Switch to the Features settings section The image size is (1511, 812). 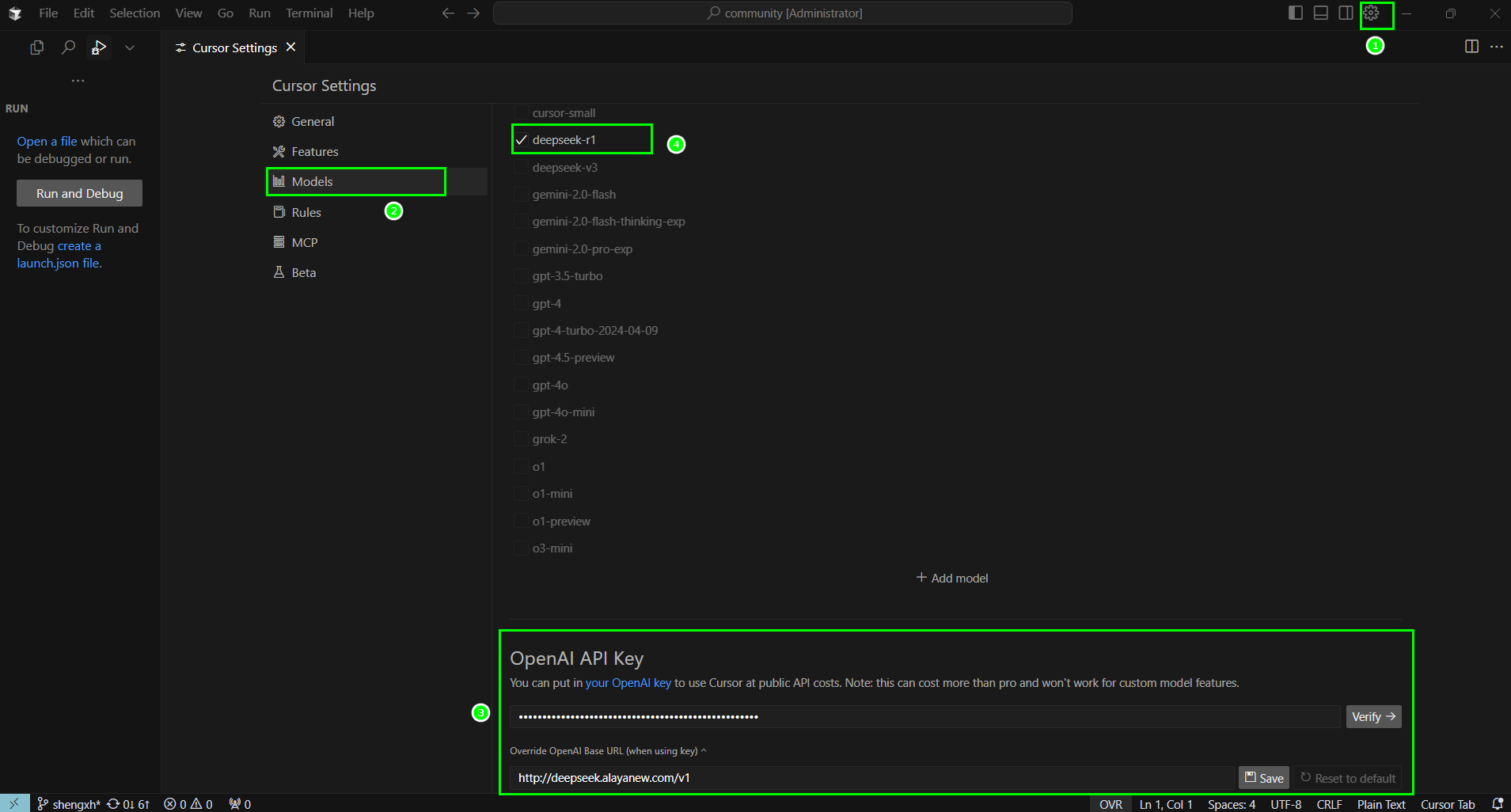pyautogui.click(x=314, y=152)
